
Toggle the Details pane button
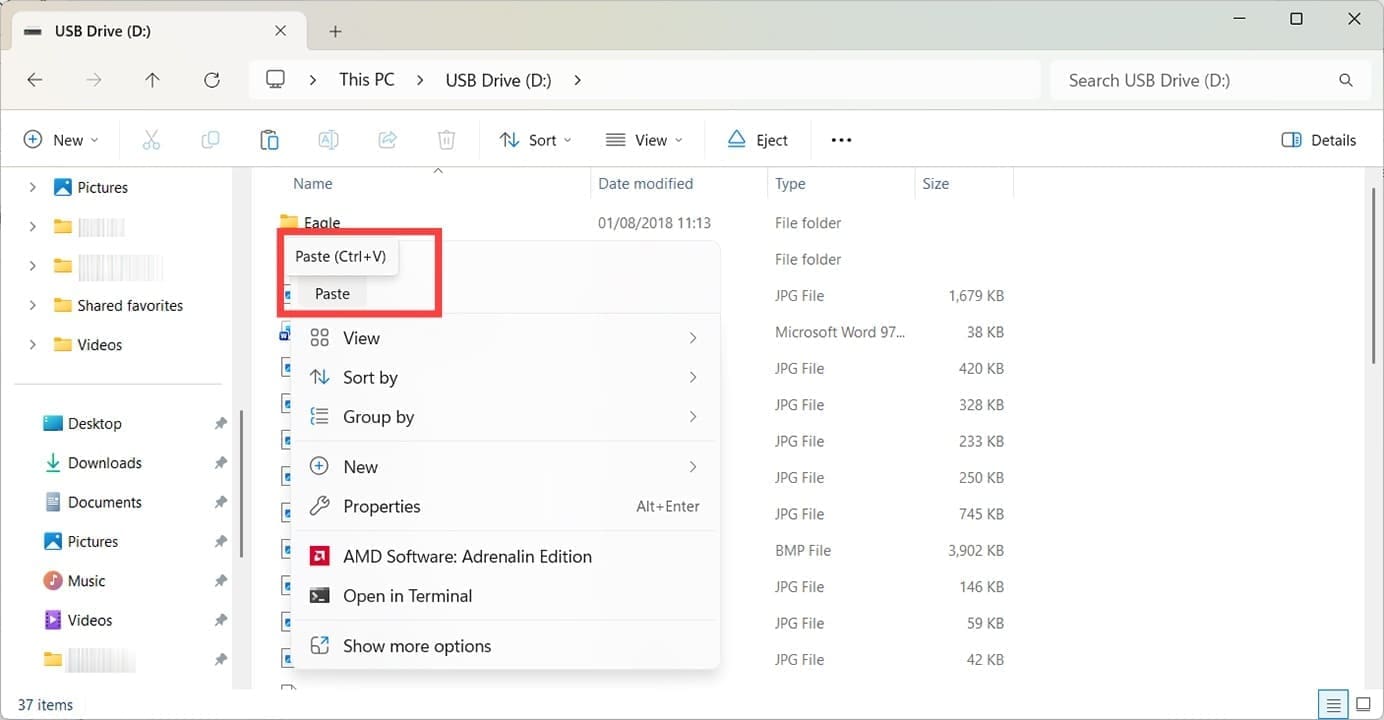pos(1318,140)
